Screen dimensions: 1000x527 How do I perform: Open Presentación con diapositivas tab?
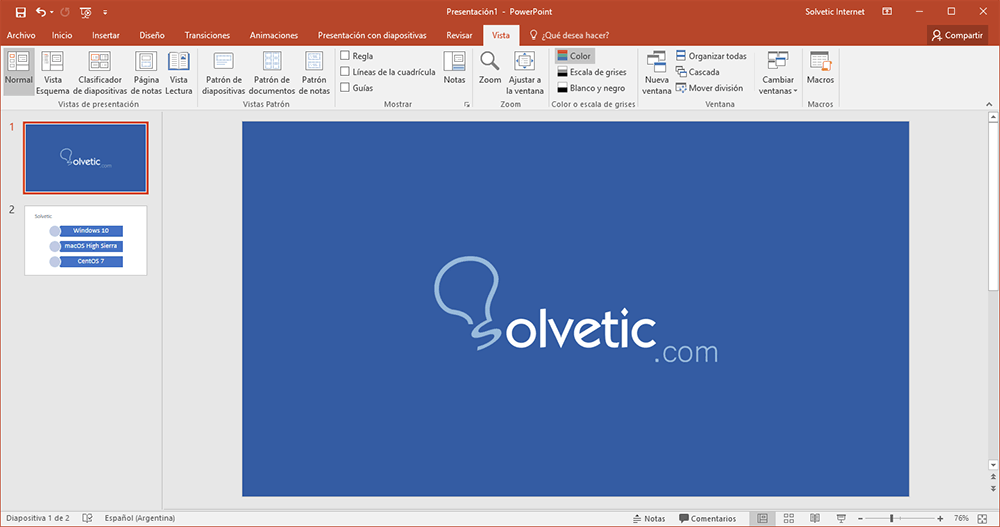pyautogui.click(x=372, y=35)
